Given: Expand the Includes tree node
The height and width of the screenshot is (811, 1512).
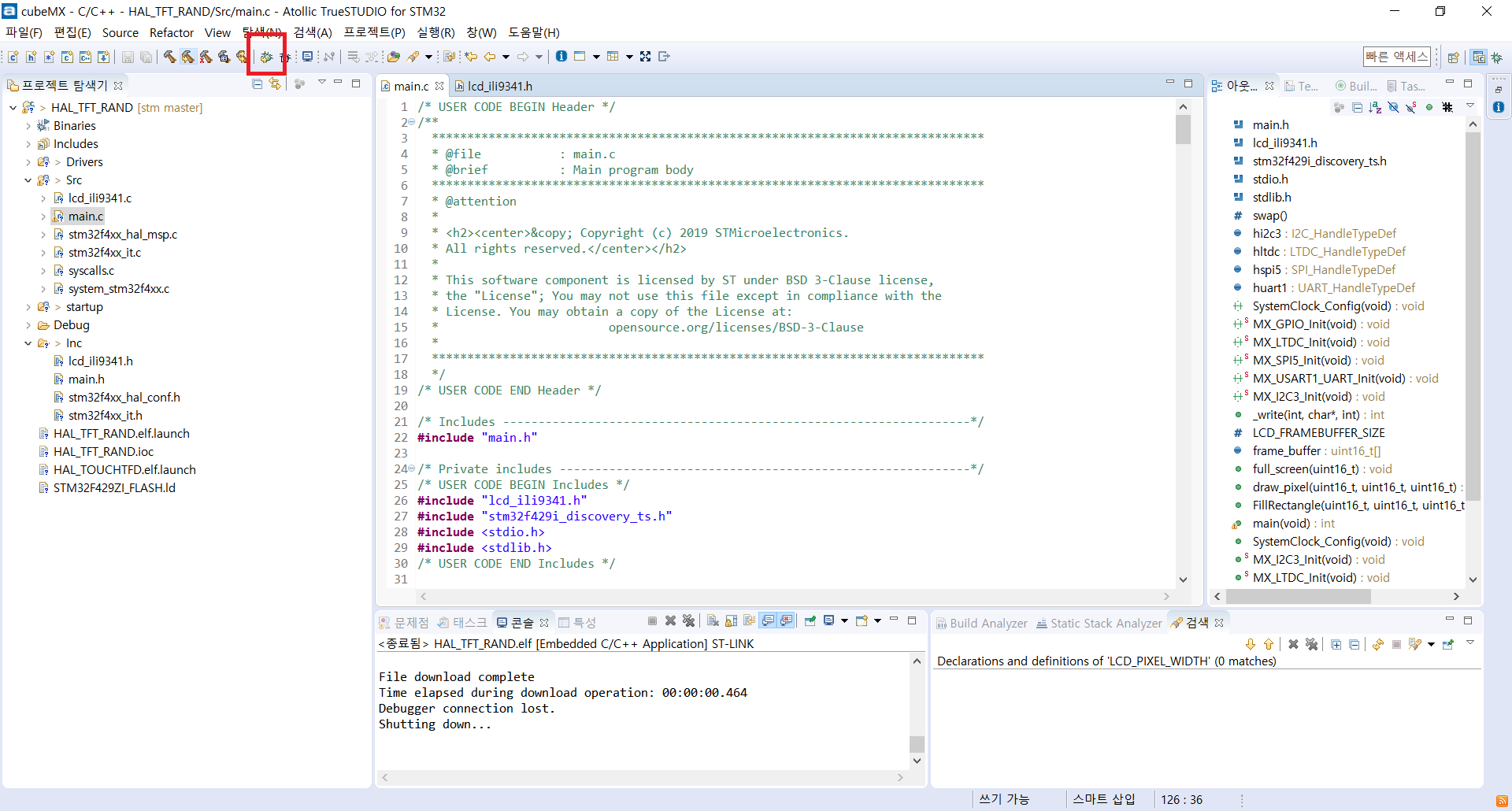Looking at the screenshot, I should [x=28, y=144].
